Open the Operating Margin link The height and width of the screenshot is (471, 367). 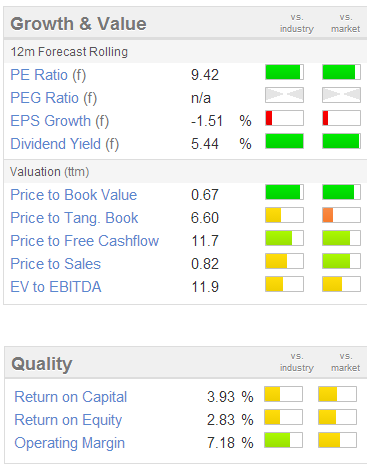69,443
